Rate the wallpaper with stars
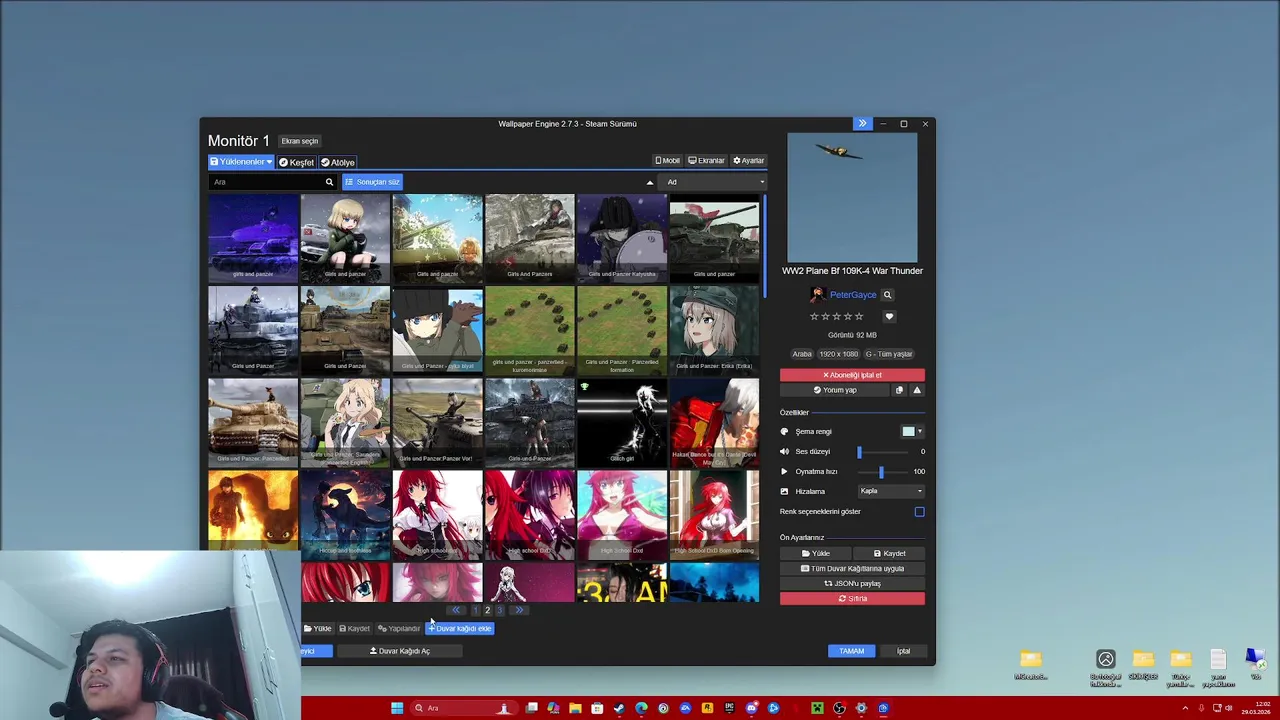1280x720 pixels. (836, 317)
